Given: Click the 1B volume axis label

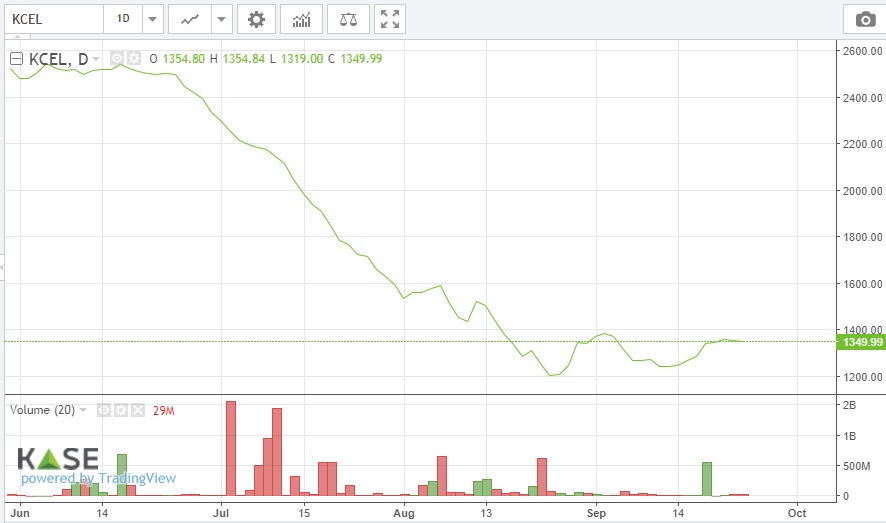Looking at the screenshot, I should click(x=849, y=436).
